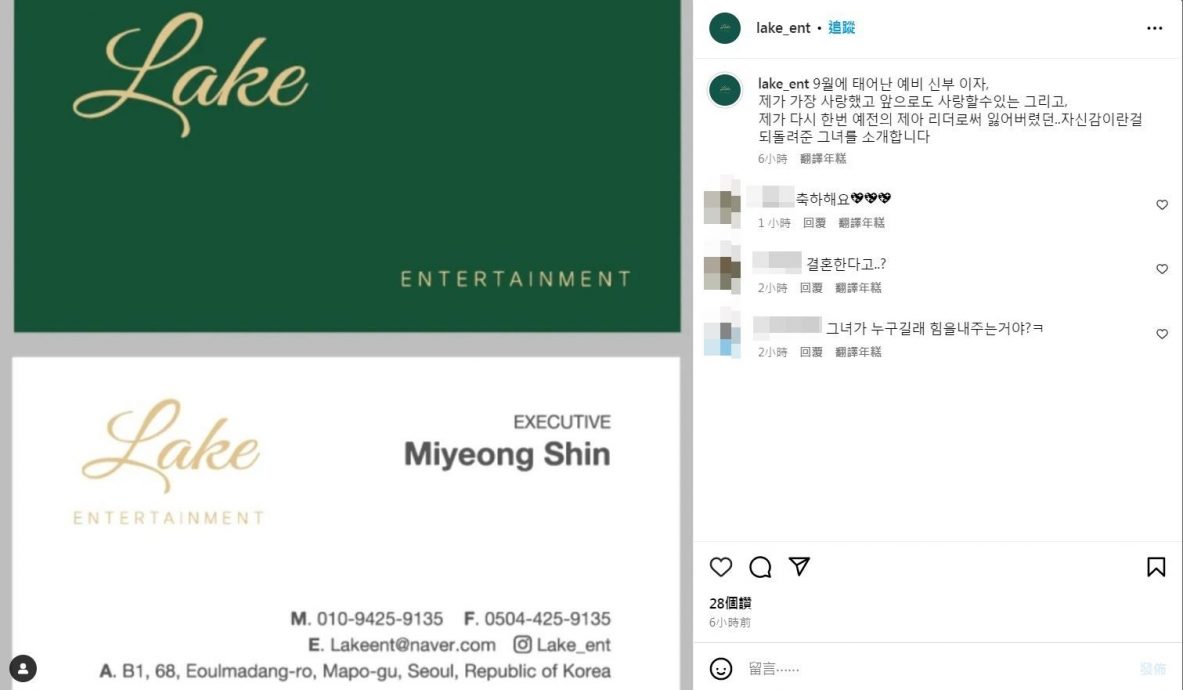Viewport: 1183px width, 690px height.
Task: View the 28 likes list
Action: (x=730, y=603)
